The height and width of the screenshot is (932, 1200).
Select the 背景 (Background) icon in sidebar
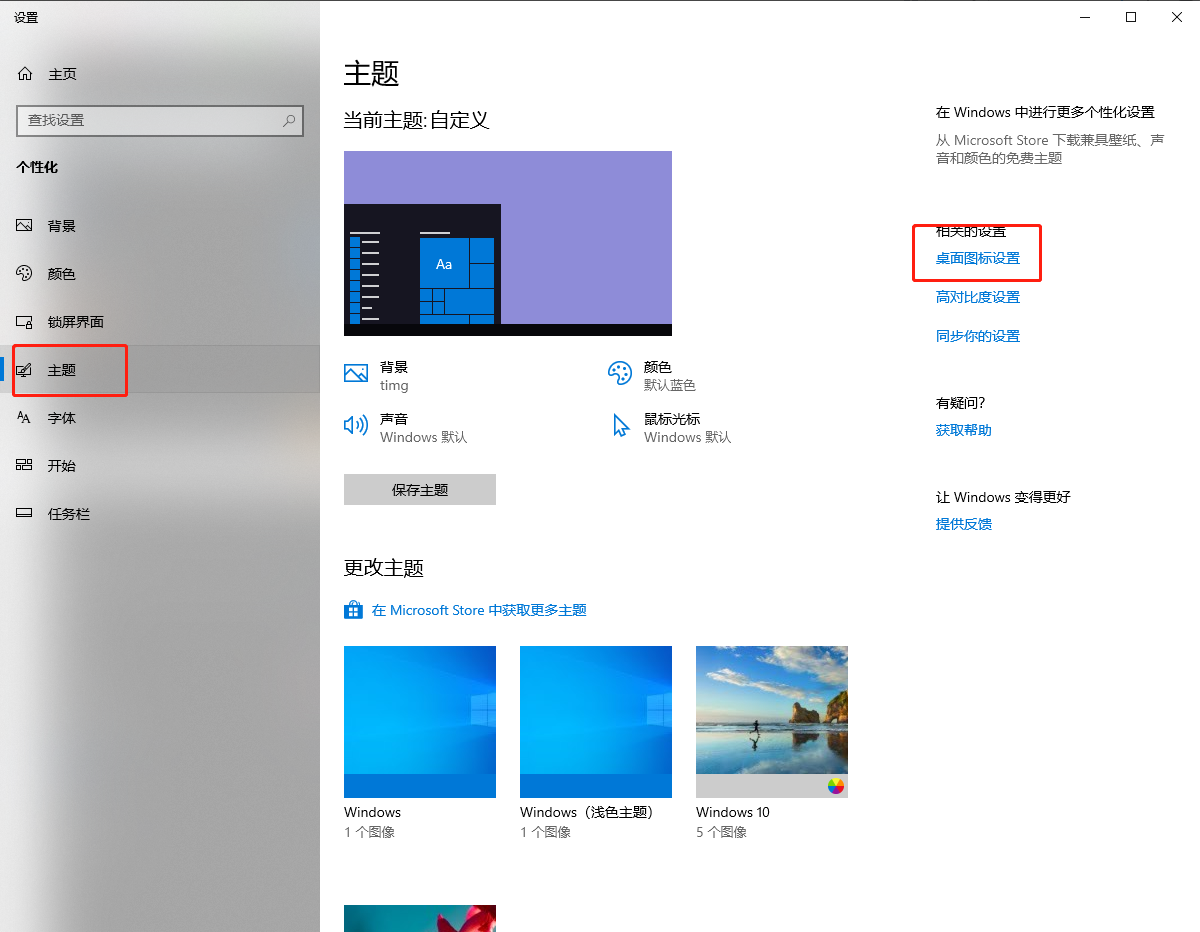[24, 225]
